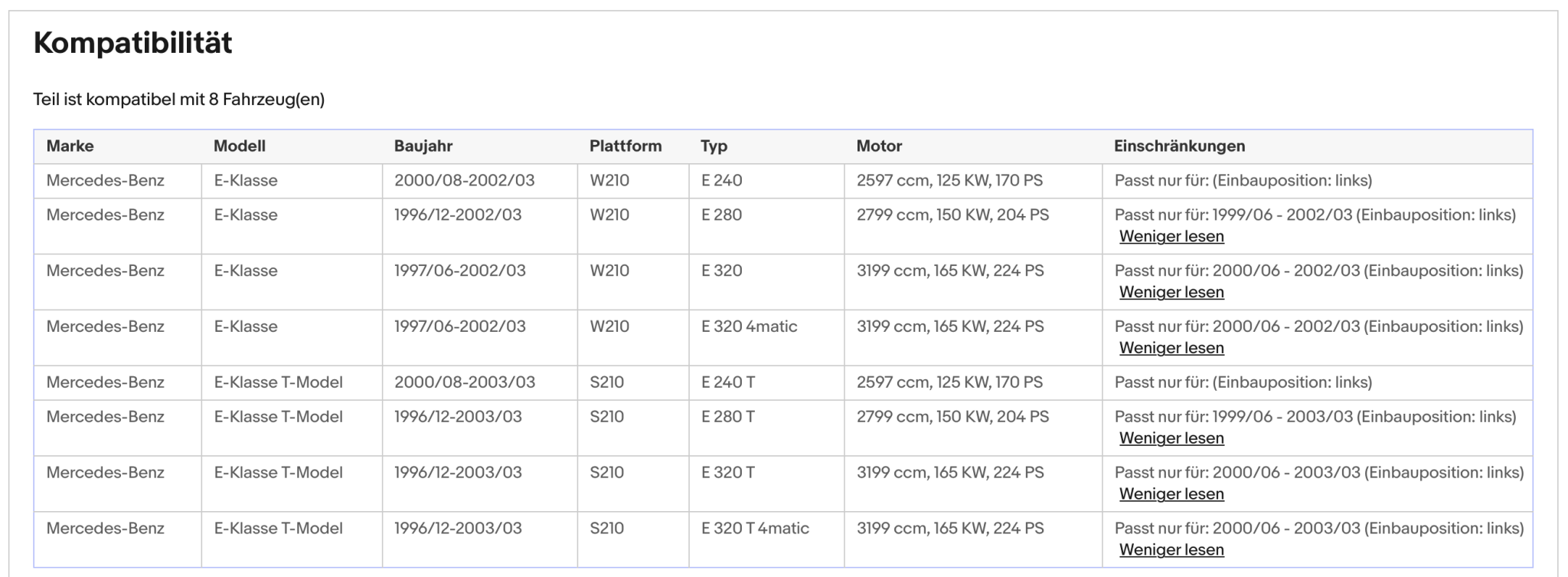Click 'Mercedes-Benz' in the E 320 T 4matic row
This screenshot has width=1568, height=577.
(106, 529)
